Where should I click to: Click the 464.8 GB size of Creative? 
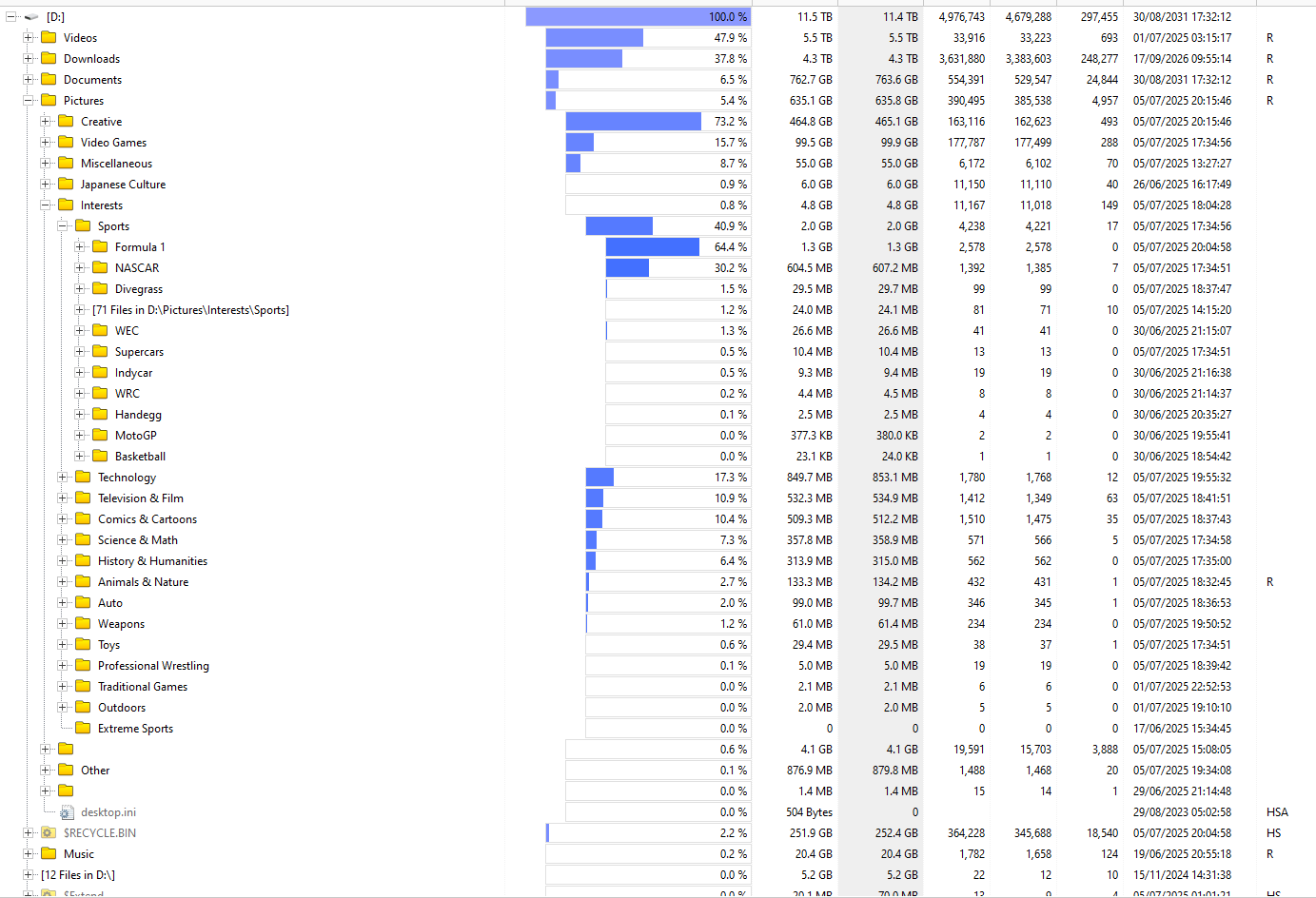pyautogui.click(x=811, y=122)
